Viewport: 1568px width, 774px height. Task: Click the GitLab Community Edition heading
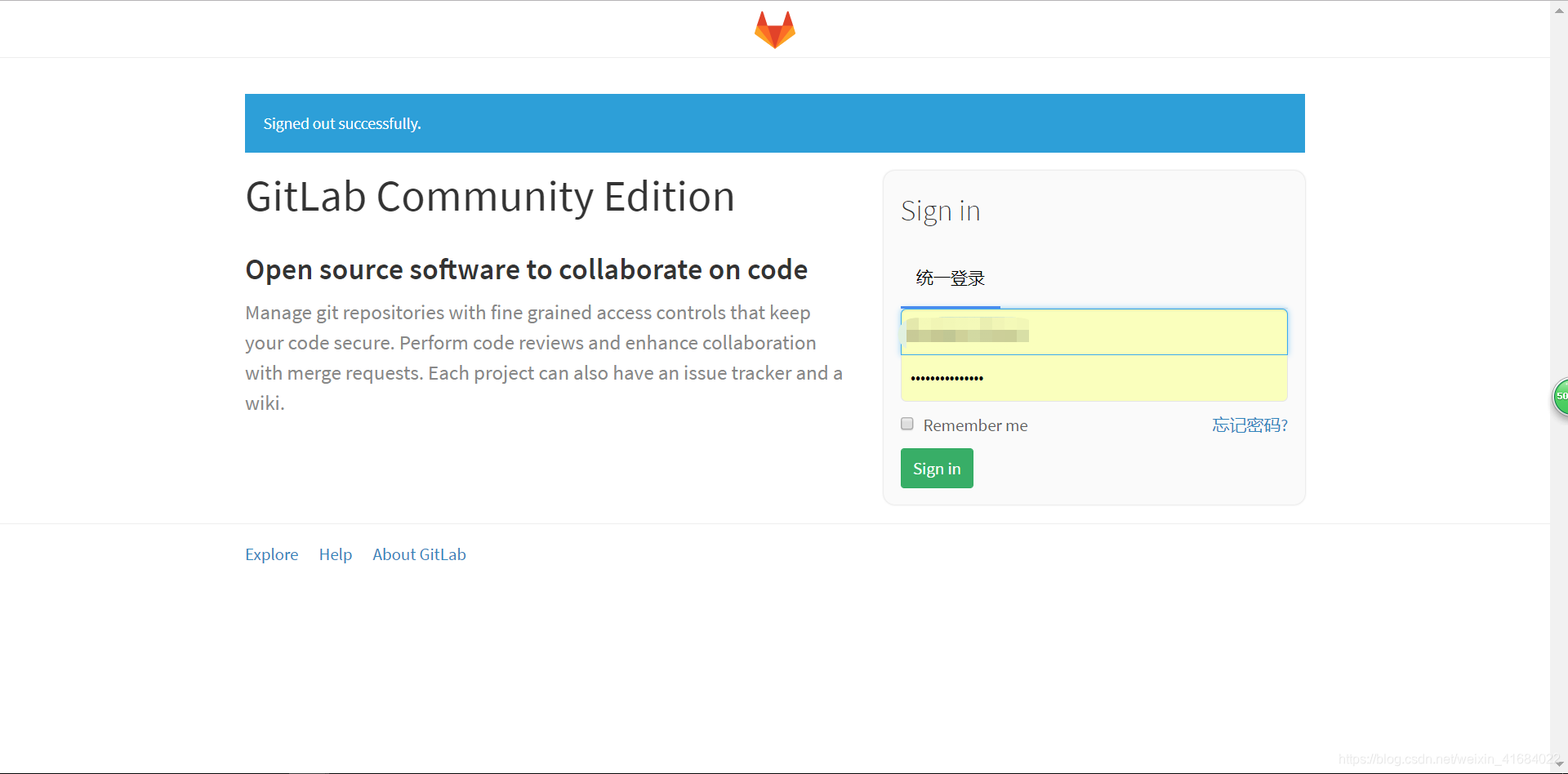pos(490,197)
